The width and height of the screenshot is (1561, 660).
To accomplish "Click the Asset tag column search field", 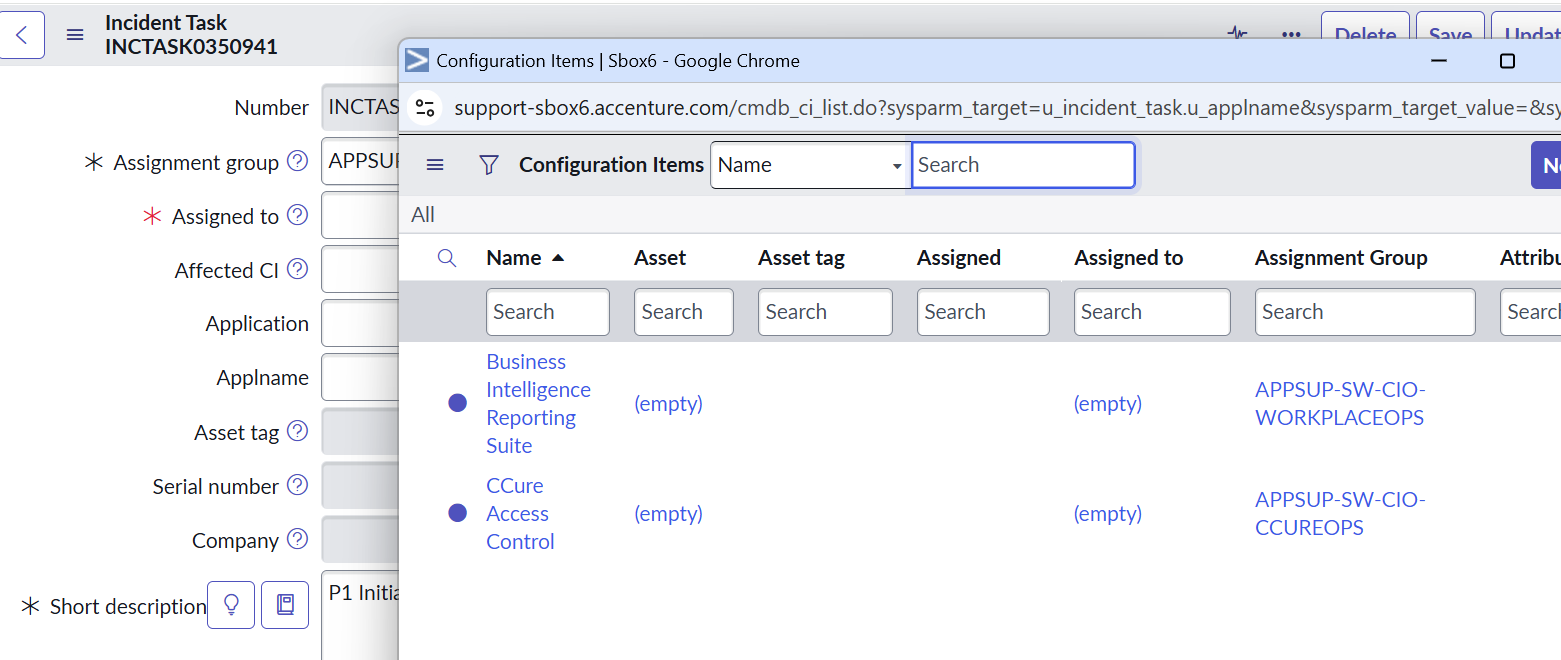I will 825,312.
